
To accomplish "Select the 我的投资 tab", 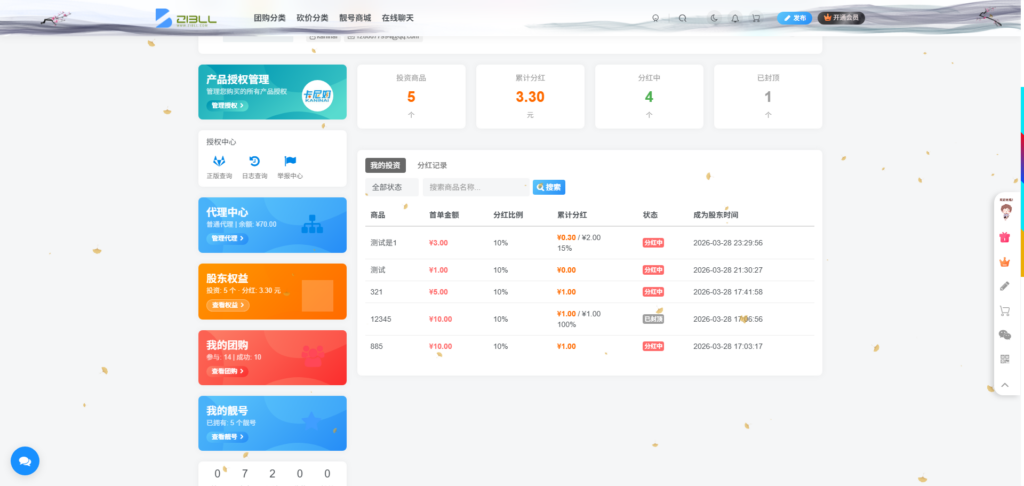I will pos(385,165).
